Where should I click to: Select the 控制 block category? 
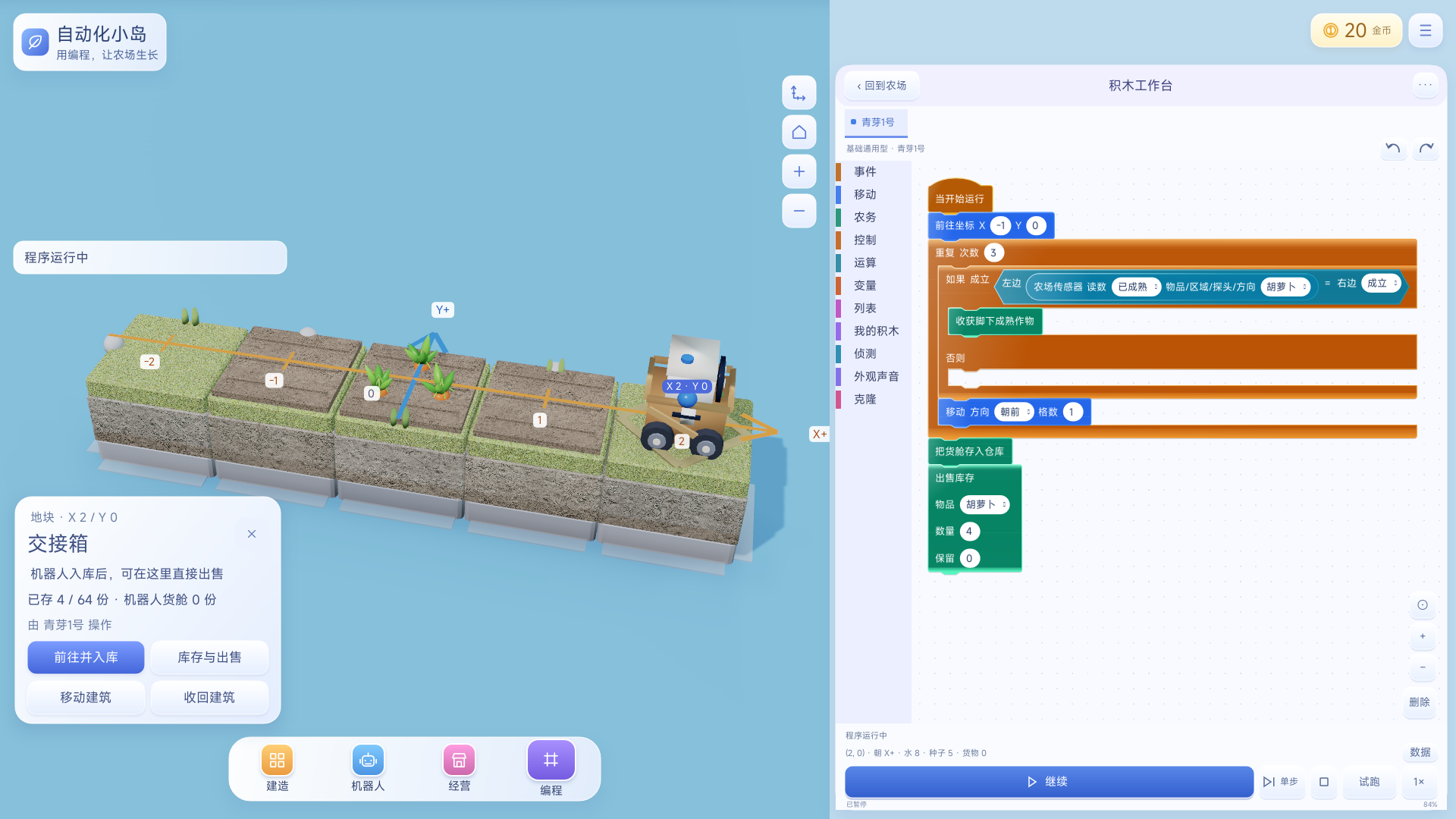point(873,240)
